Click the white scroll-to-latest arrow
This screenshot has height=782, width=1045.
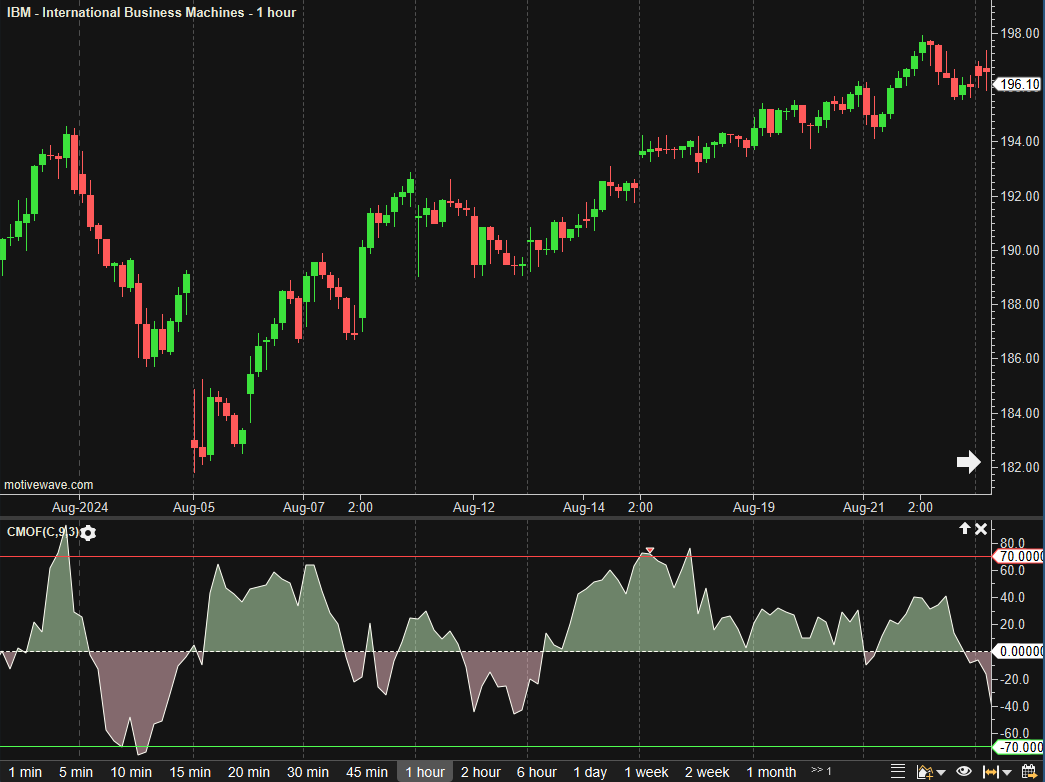pyautogui.click(x=968, y=461)
